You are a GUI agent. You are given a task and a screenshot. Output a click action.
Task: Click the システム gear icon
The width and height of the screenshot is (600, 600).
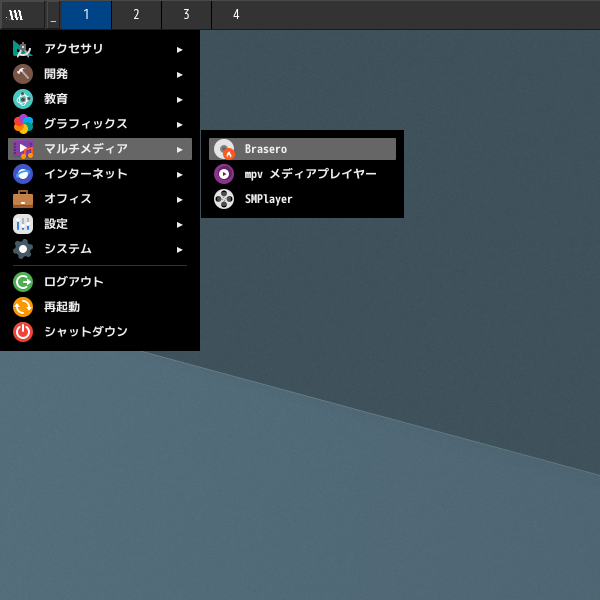(23, 249)
